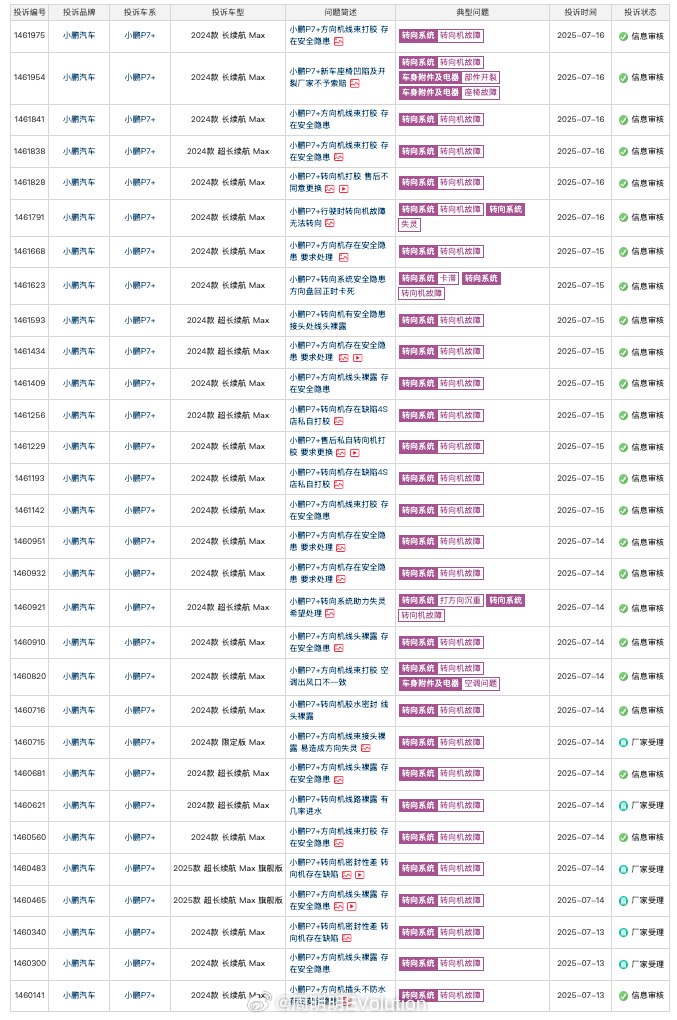The image size is (677, 1020).
Task: Click the 打方向沉重 tag in row 1460921
Action: point(460,600)
